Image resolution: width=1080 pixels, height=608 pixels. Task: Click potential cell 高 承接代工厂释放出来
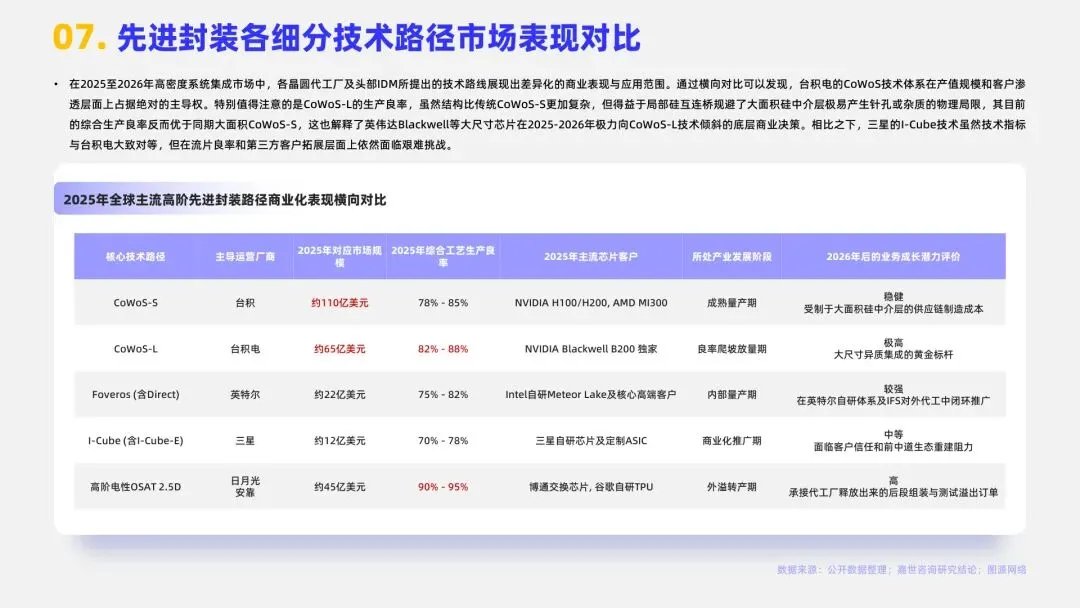pyautogui.click(x=893, y=487)
